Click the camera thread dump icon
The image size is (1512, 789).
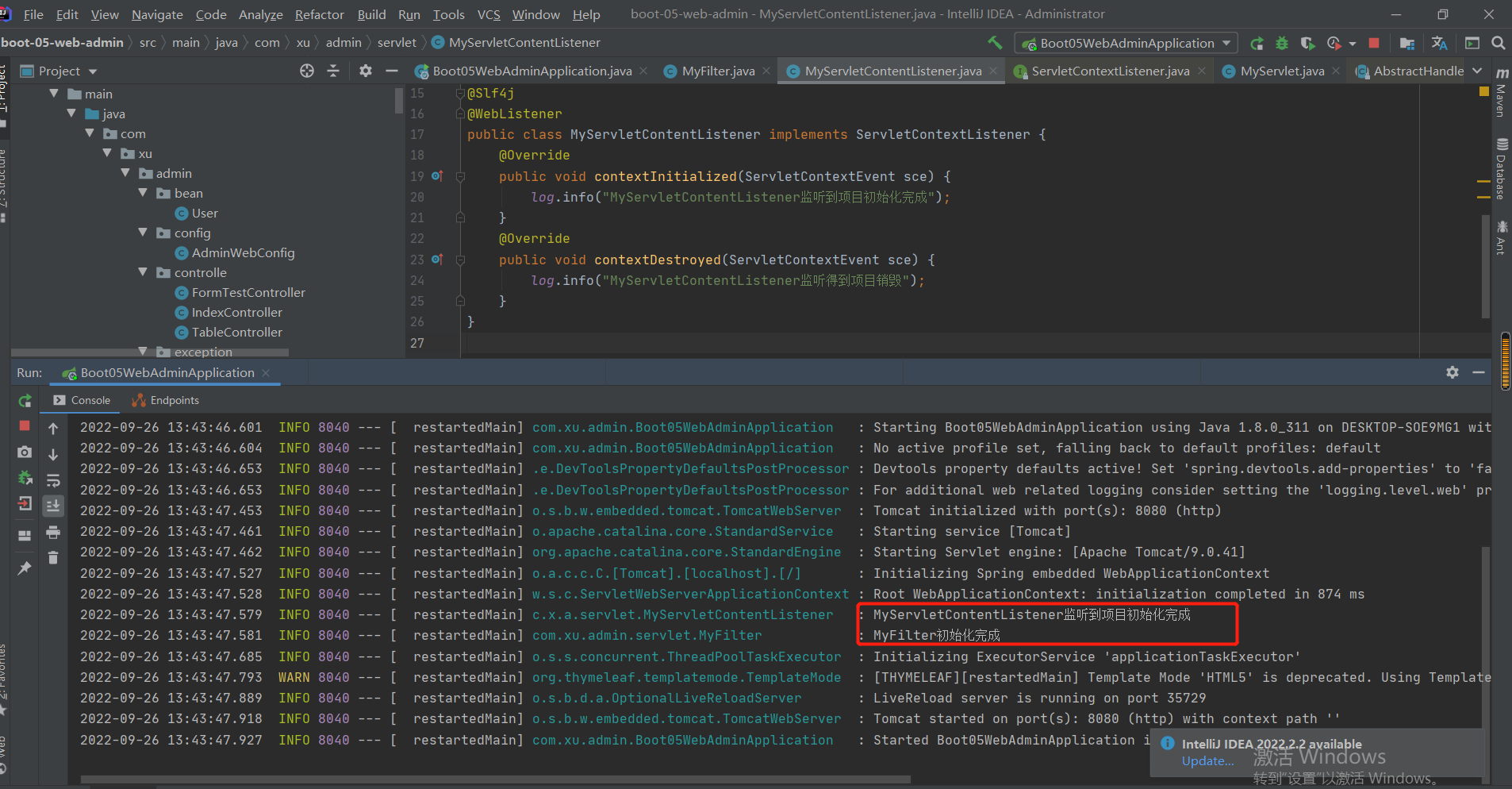(25, 452)
